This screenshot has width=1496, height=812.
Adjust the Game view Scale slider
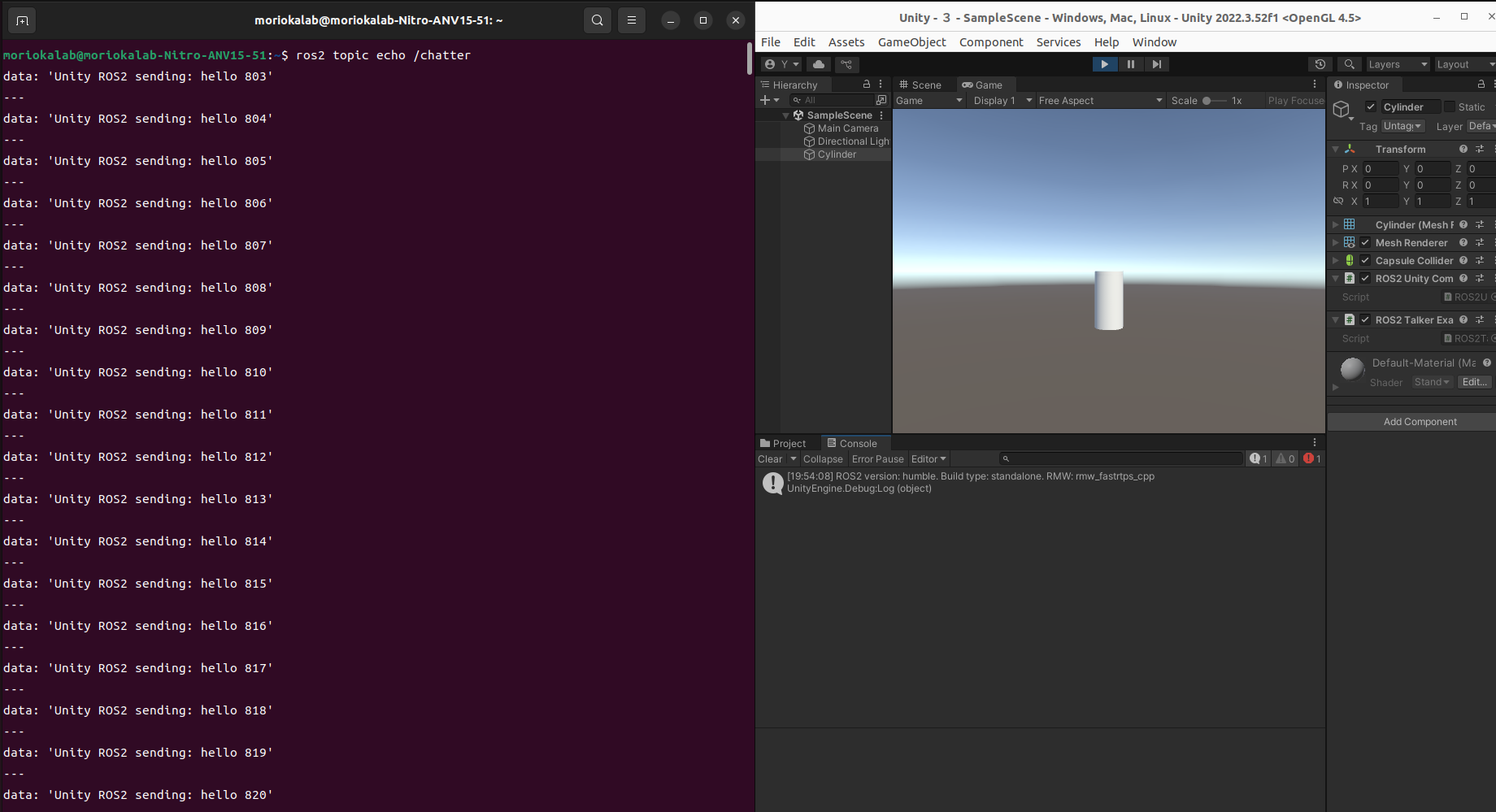(x=1207, y=101)
